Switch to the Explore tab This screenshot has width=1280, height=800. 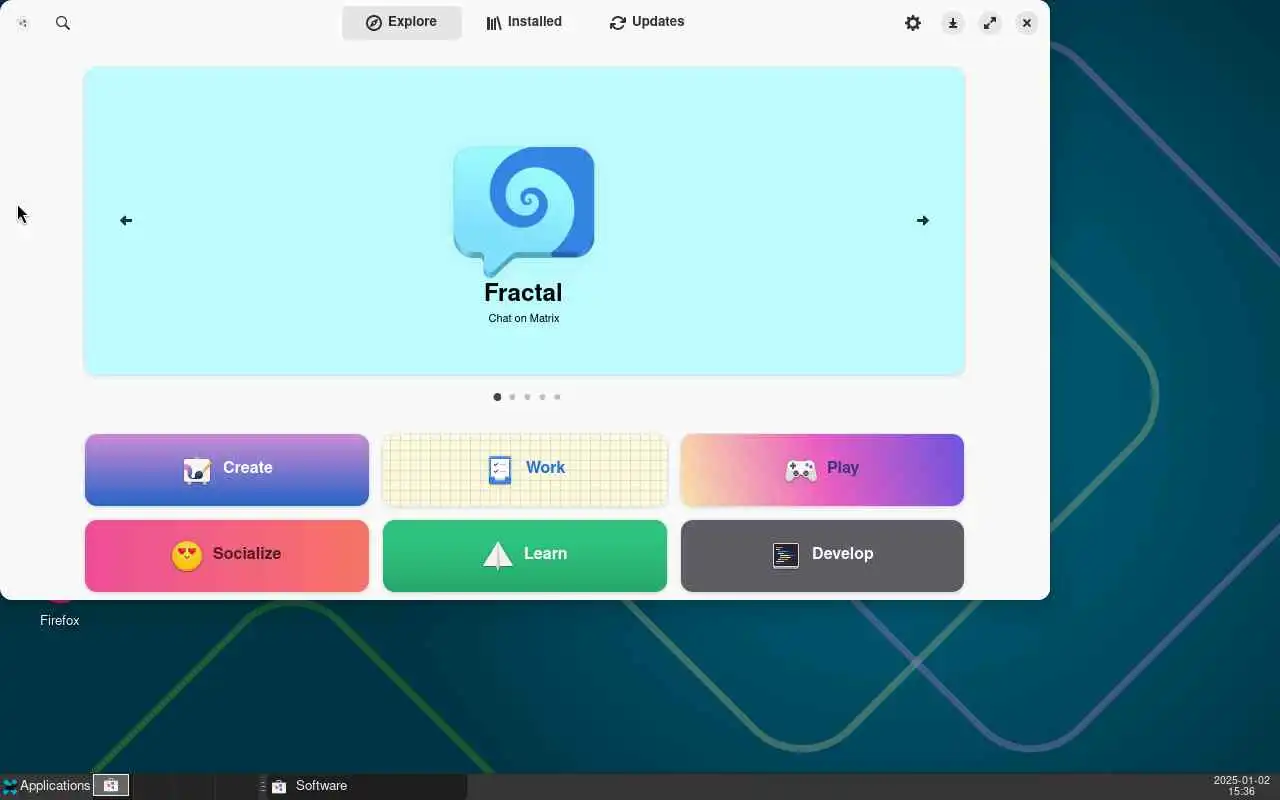(x=402, y=22)
